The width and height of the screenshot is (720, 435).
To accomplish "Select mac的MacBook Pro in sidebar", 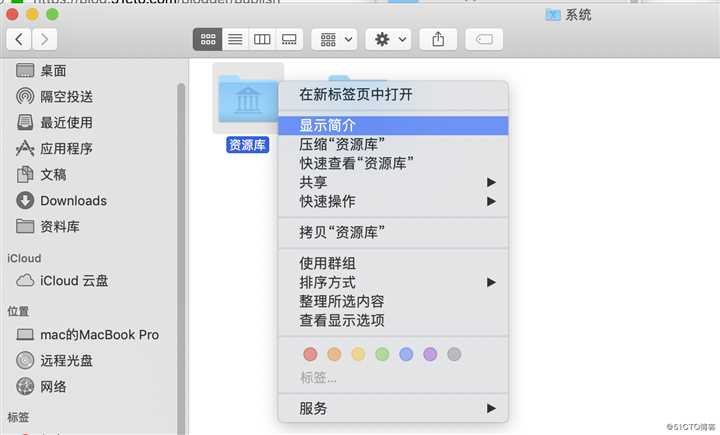I will pyautogui.click(x=87, y=335).
